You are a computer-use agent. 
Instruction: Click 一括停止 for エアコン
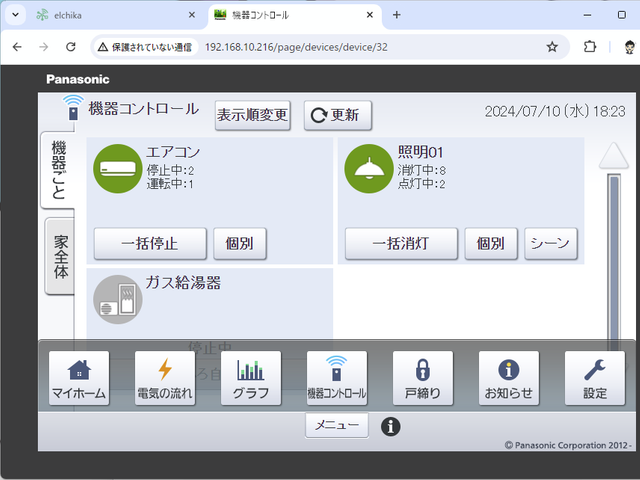150,244
